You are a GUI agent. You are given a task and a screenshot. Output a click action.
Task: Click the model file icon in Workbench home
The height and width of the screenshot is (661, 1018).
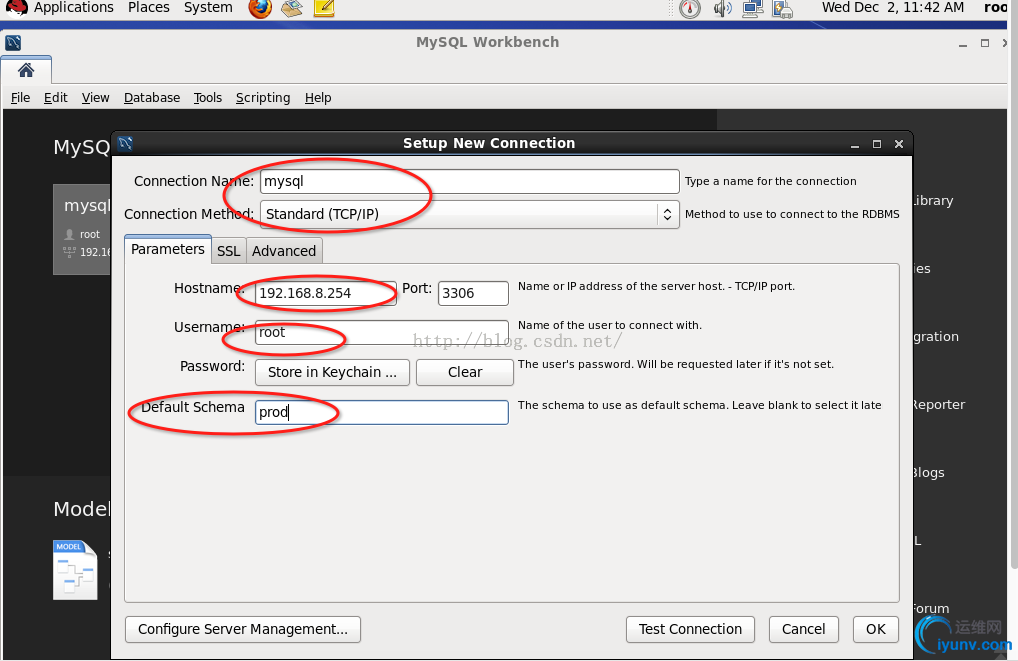click(75, 570)
